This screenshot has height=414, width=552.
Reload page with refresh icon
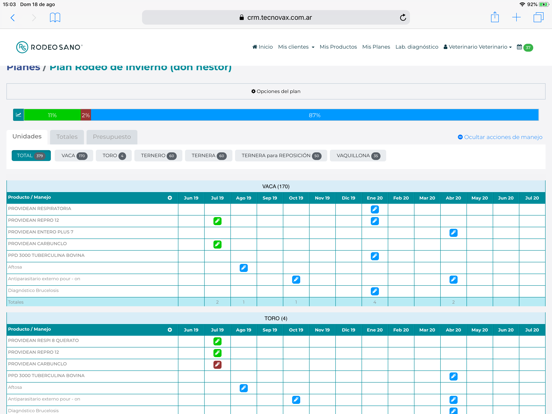tap(403, 18)
